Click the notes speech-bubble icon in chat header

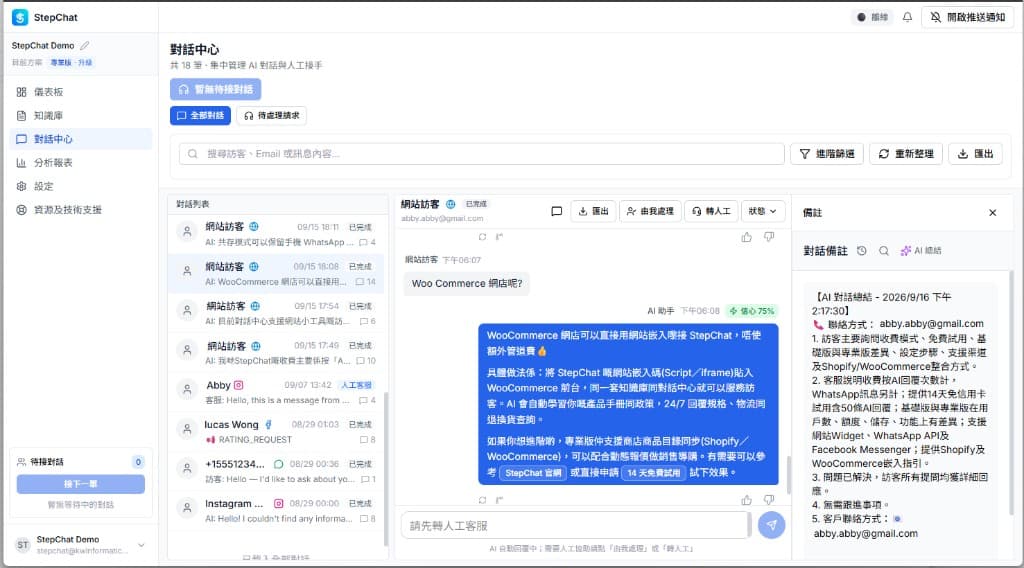[x=556, y=211]
